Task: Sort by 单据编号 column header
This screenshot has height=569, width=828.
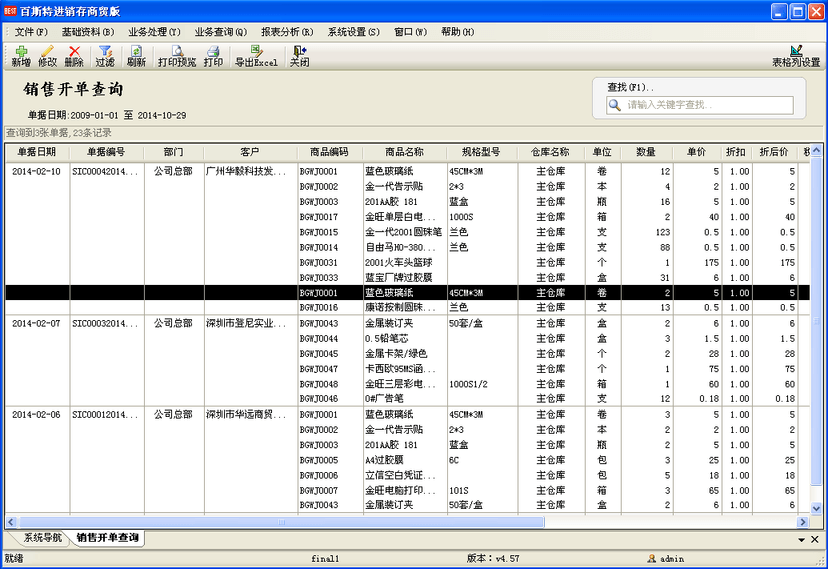Action: click(x=106, y=152)
